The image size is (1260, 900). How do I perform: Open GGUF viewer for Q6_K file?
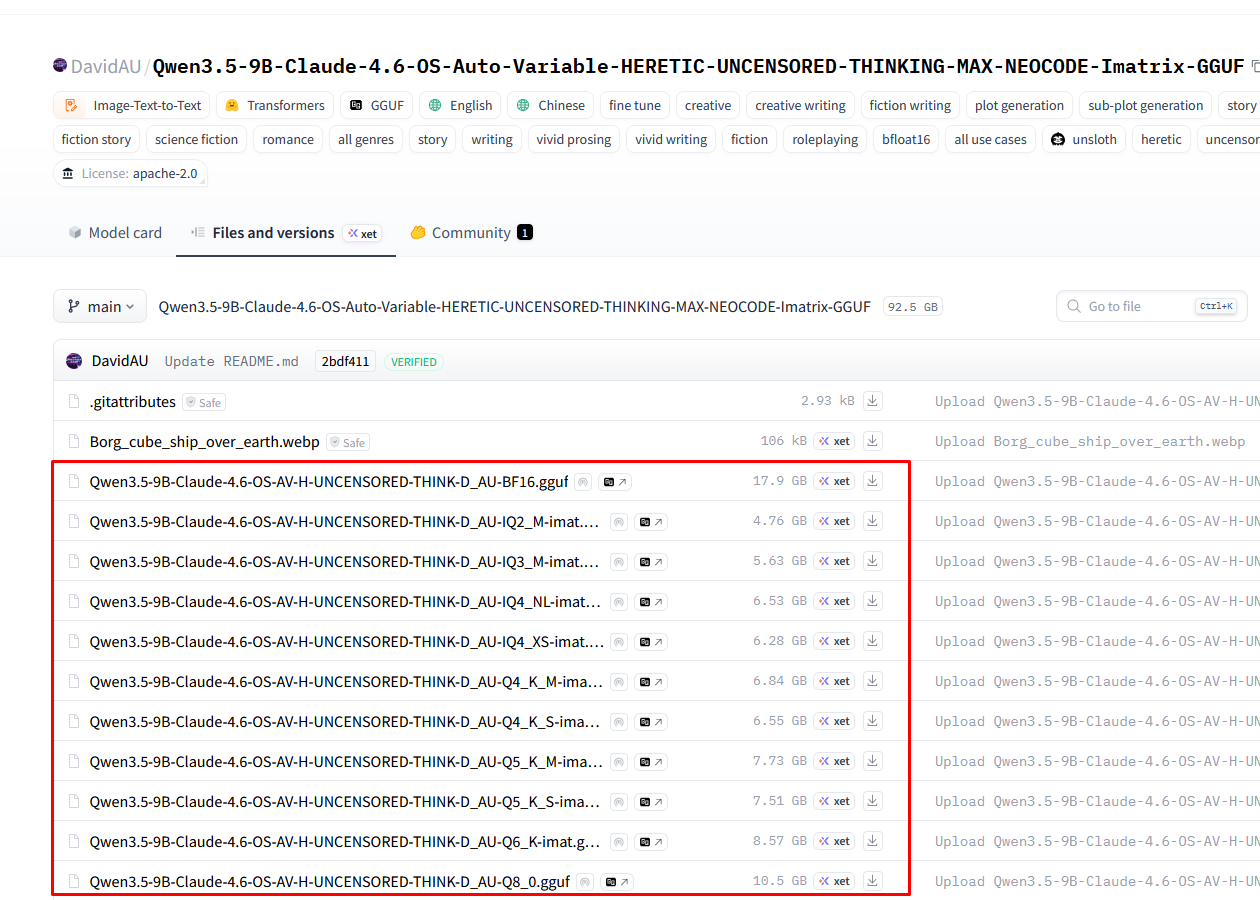[x=651, y=842]
